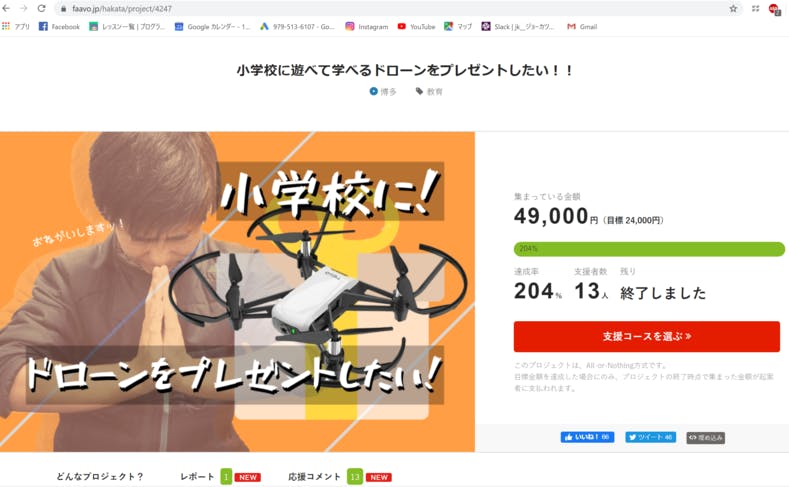Click the green 204% progress bar
This screenshot has width=789, height=487.
pos(649,249)
